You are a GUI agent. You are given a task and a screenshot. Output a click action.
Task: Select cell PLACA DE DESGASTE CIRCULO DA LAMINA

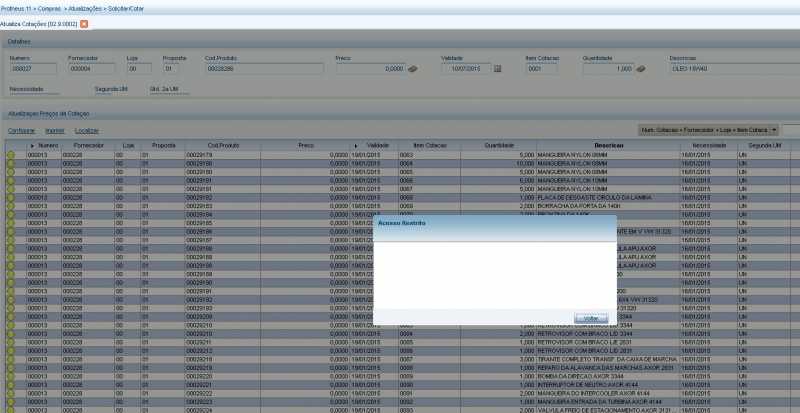[x=608, y=198]
